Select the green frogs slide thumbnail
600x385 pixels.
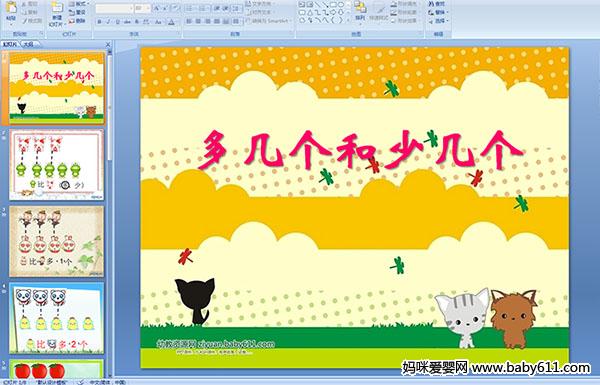point(56,165)
